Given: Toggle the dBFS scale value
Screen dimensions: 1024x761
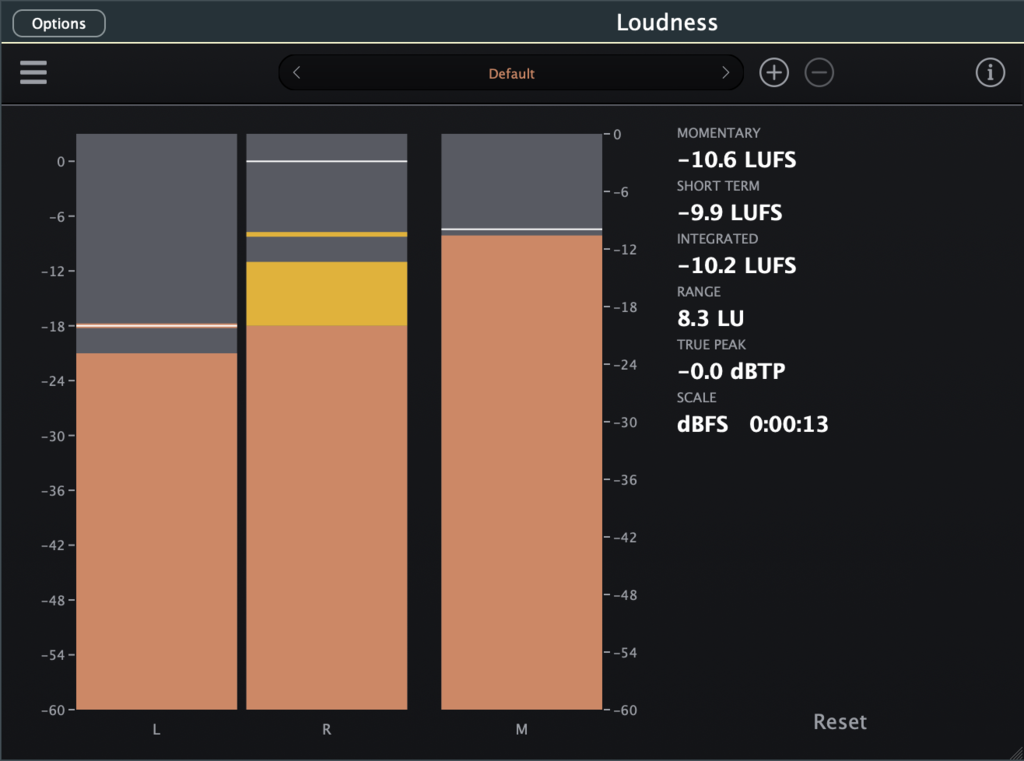Looking at the screenshot, I should coord(703,425).
